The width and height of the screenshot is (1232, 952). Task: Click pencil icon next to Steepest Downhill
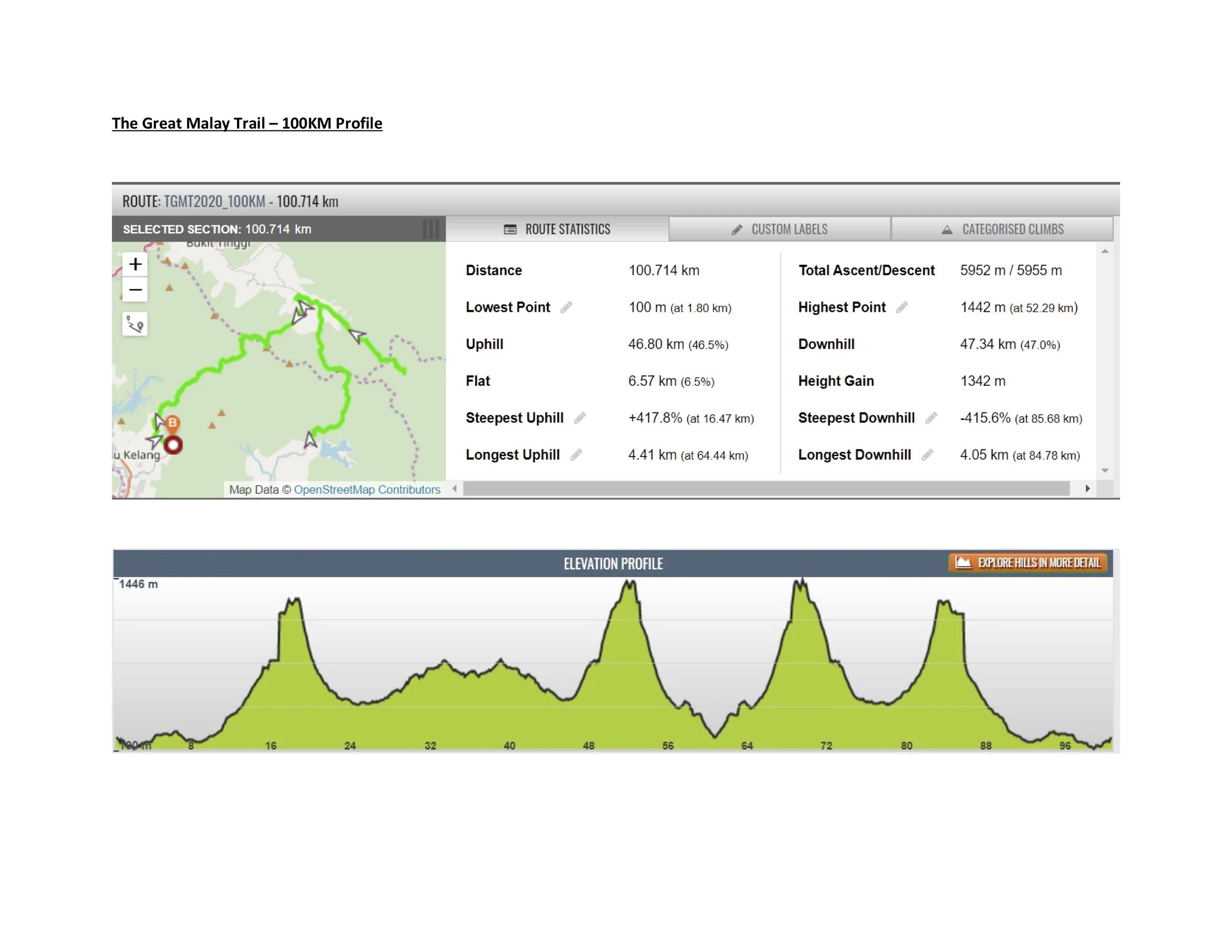point(931,418)
